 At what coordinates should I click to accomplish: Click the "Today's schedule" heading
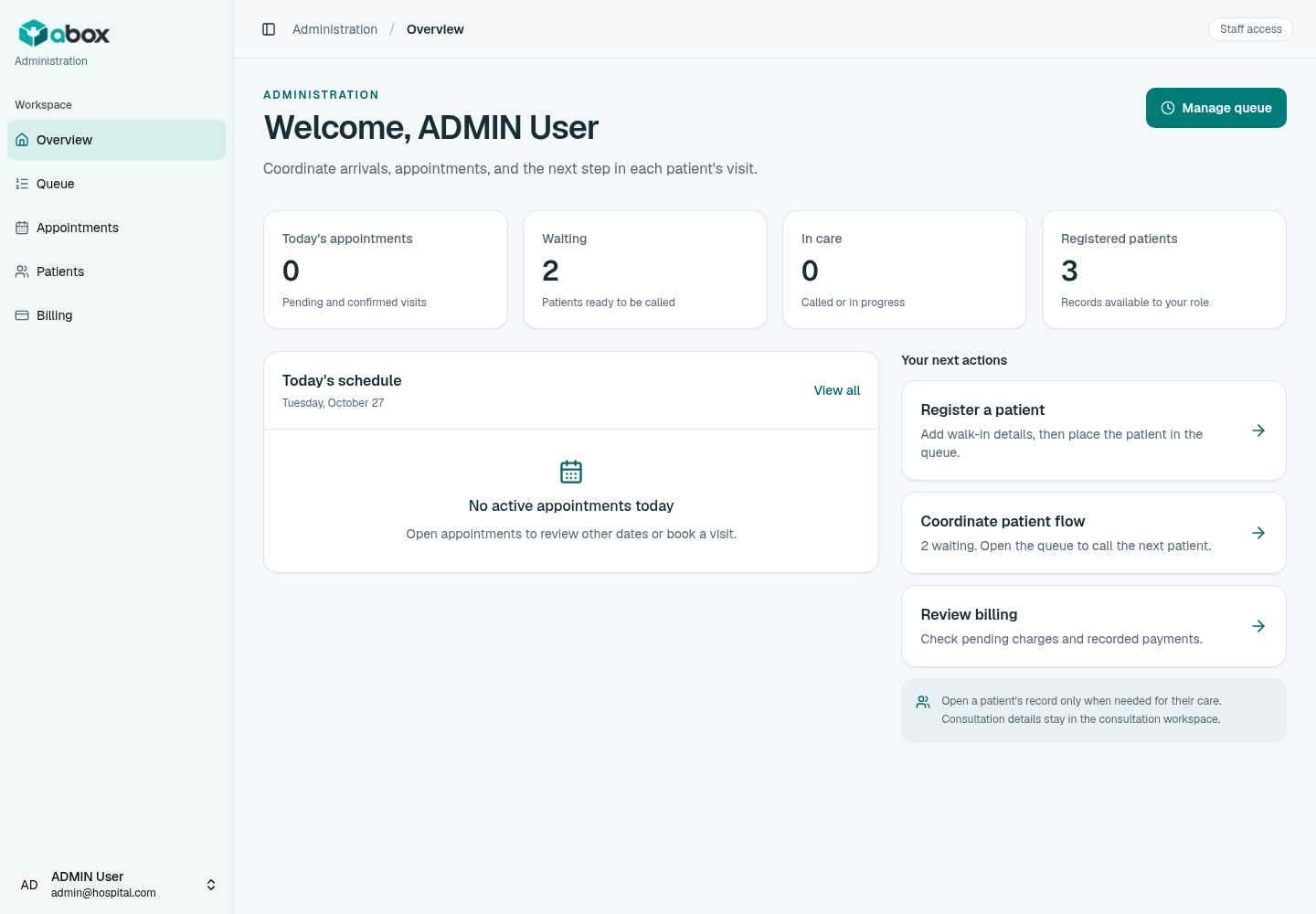pyautogui.click(x=342, y=380)
